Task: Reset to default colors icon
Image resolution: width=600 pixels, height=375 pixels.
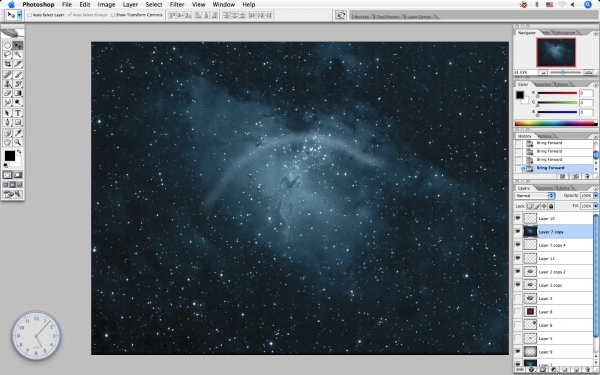Action: coord(6,165)
